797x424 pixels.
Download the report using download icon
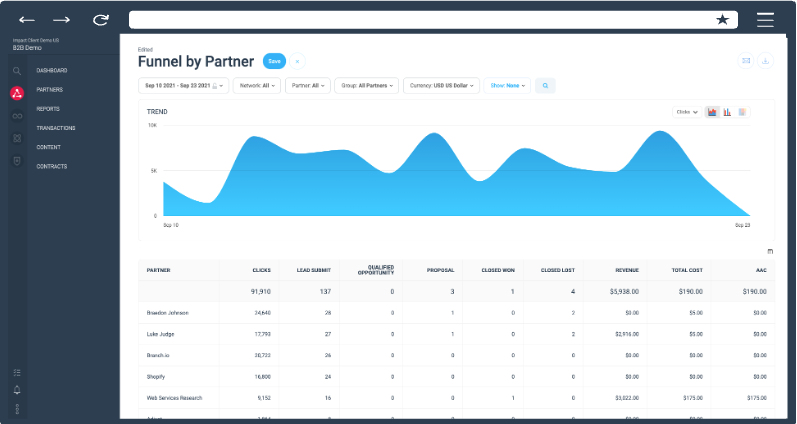pos(766,61)
